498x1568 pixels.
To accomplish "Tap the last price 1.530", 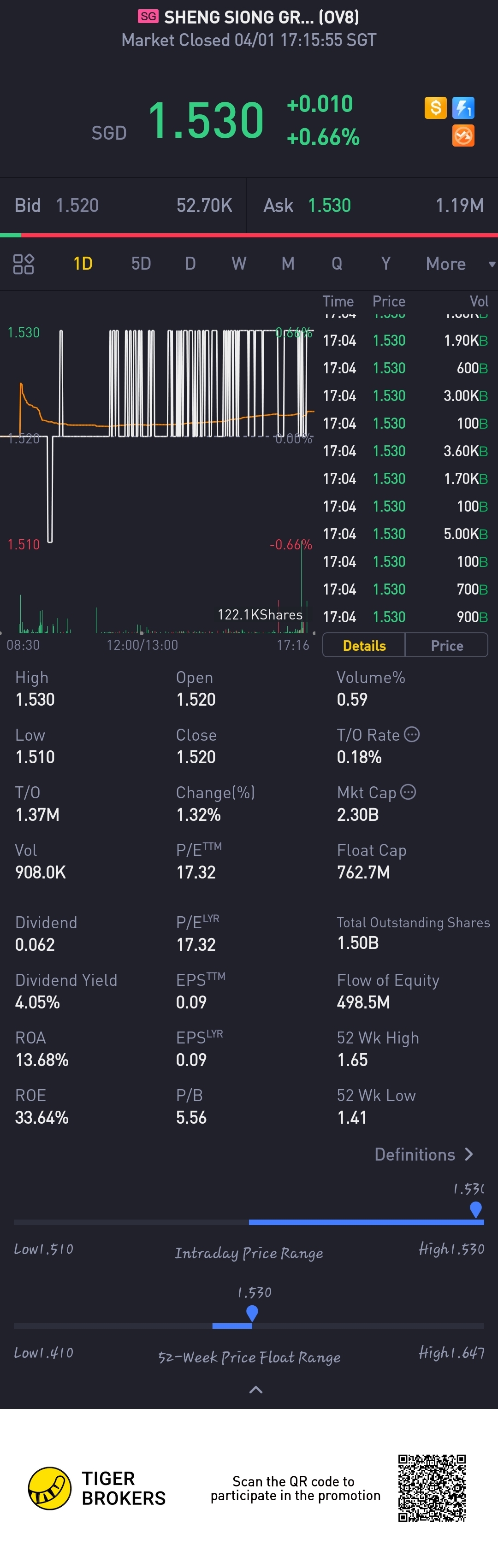I will pyautogui.click(x=206, y=120).
